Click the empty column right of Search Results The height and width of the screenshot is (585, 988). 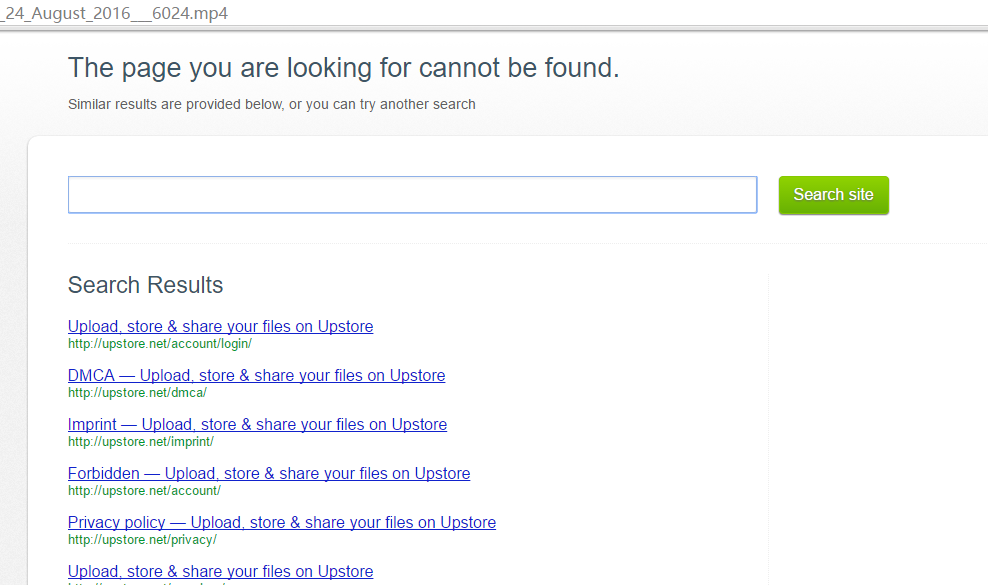(x=878, y=420)
